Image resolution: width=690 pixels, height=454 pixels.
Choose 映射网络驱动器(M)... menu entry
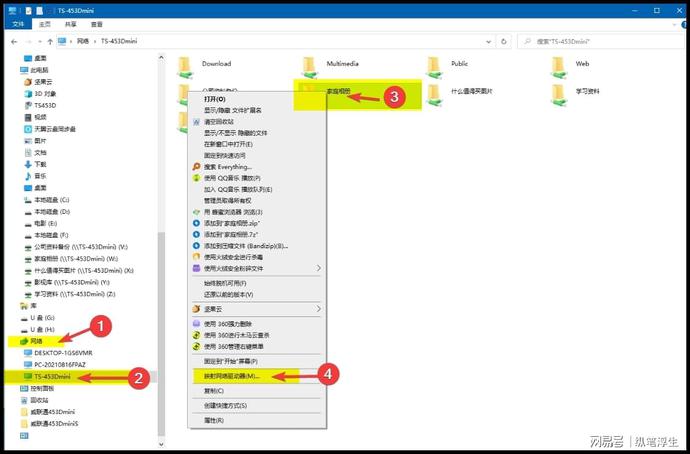pos(257,376)
